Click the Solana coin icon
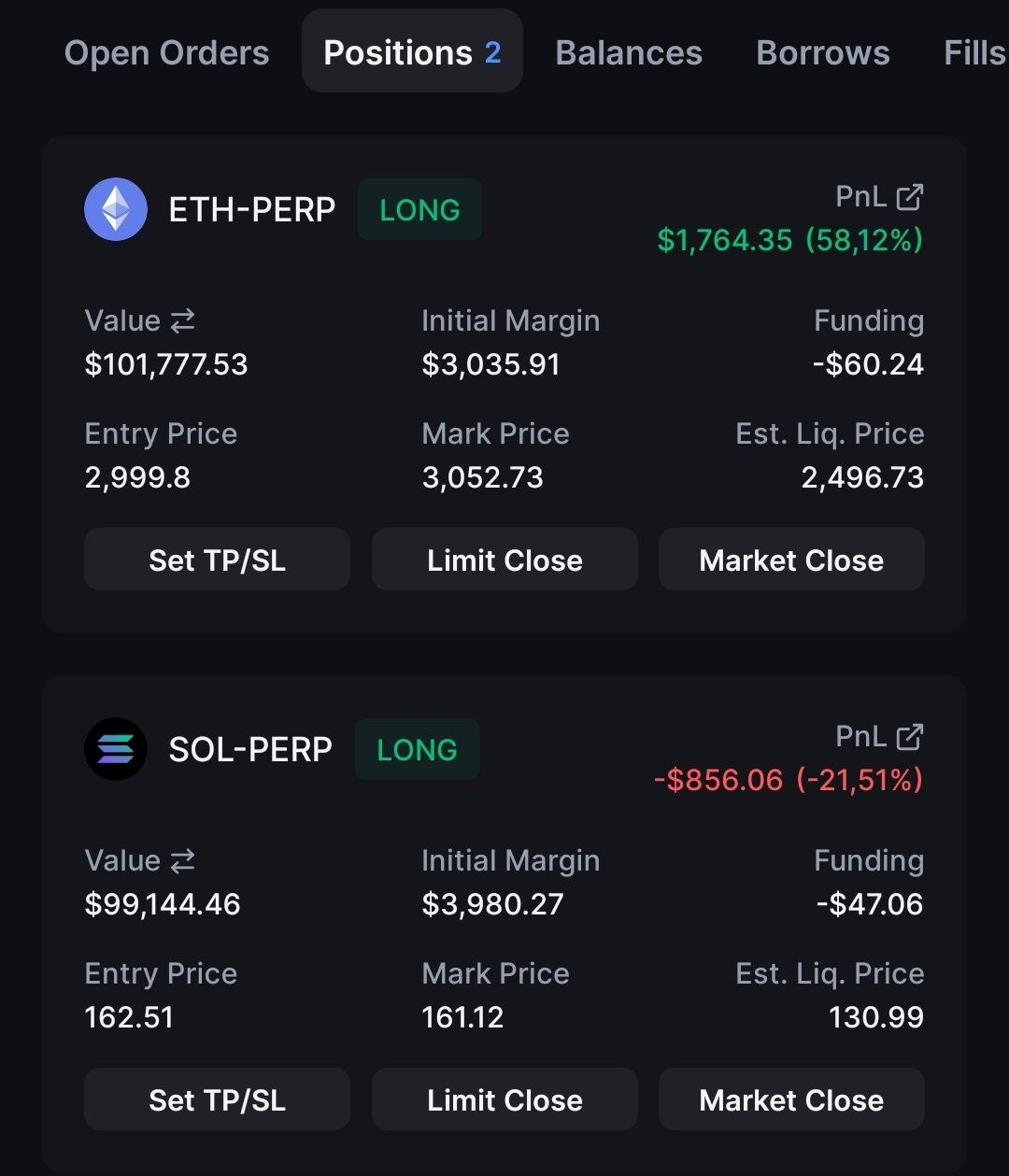 click(x=116, y=749)
